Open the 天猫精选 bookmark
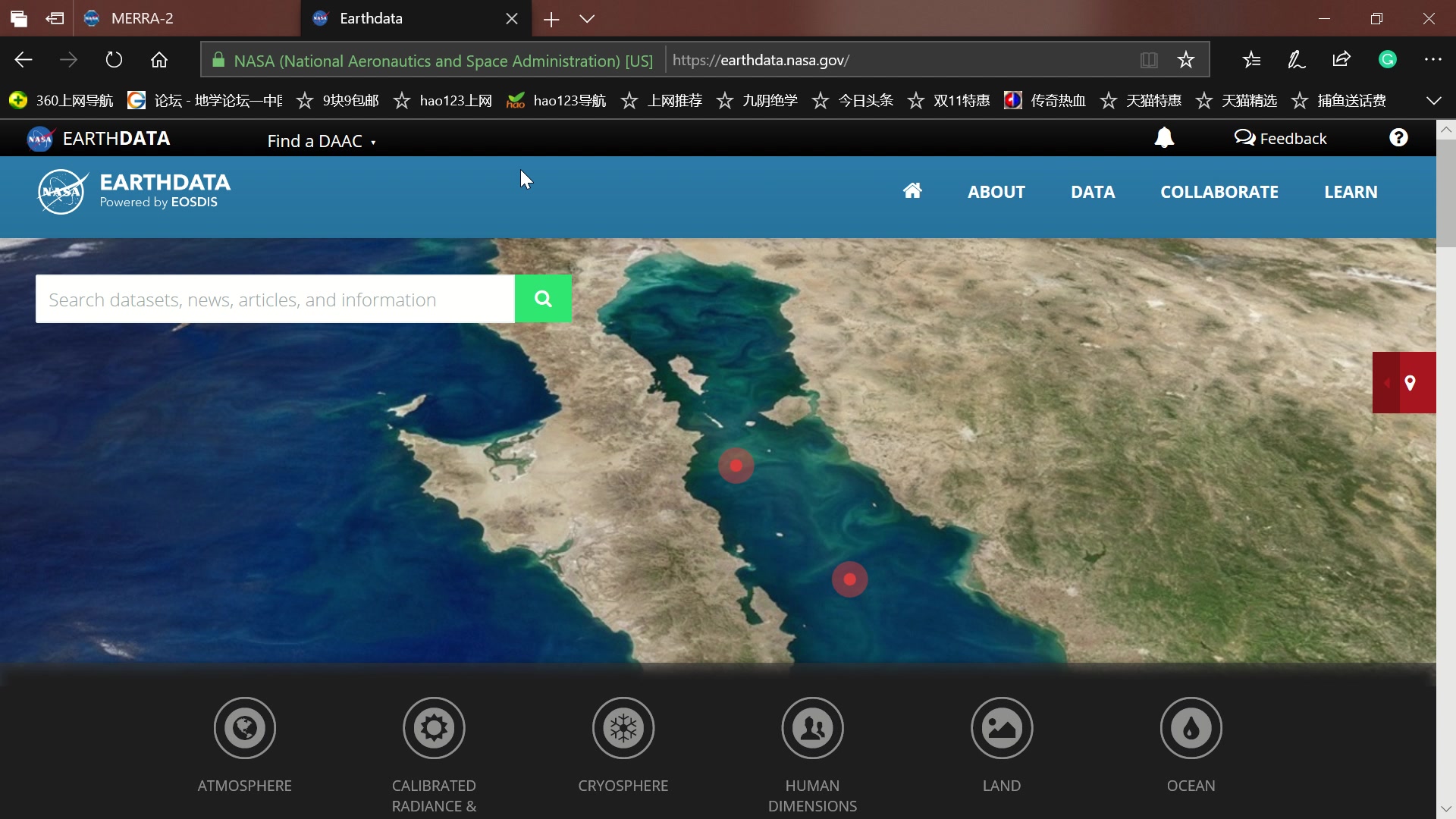 coord(1236,100)
